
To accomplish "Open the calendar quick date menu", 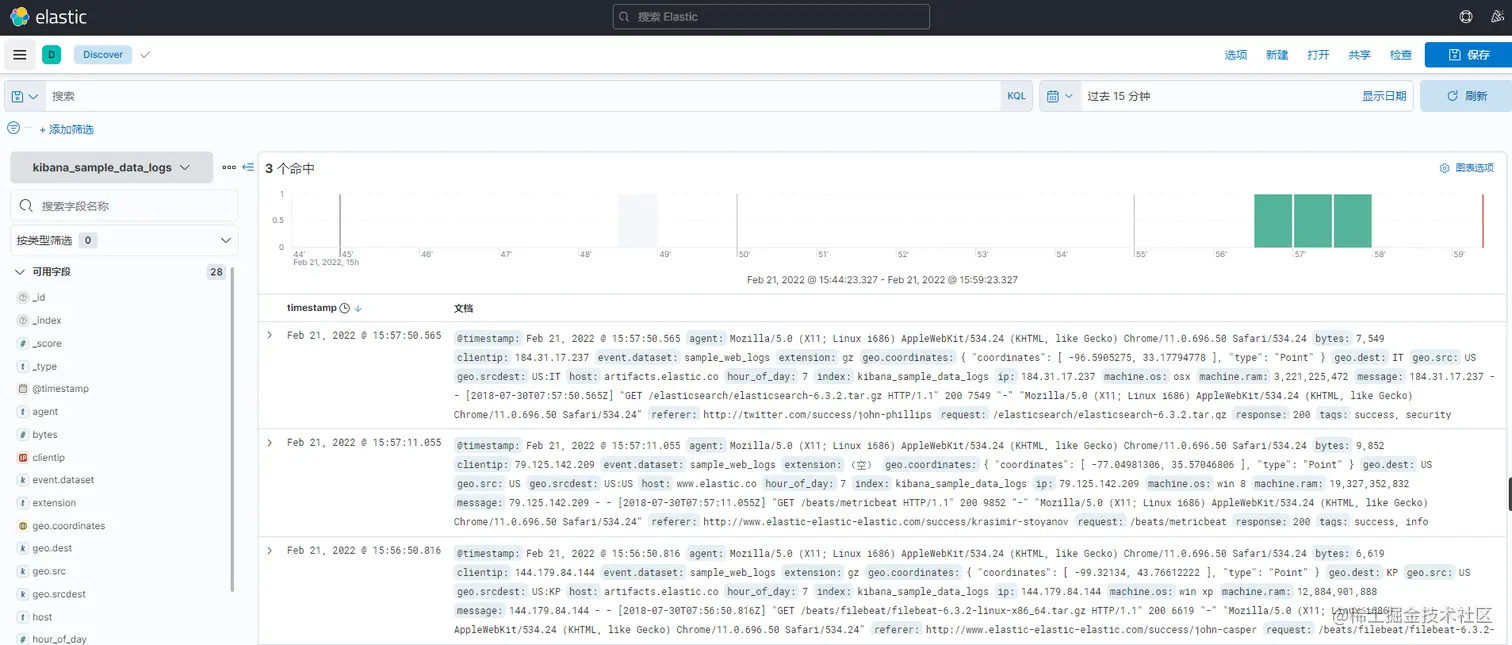I will point(1060,96).
